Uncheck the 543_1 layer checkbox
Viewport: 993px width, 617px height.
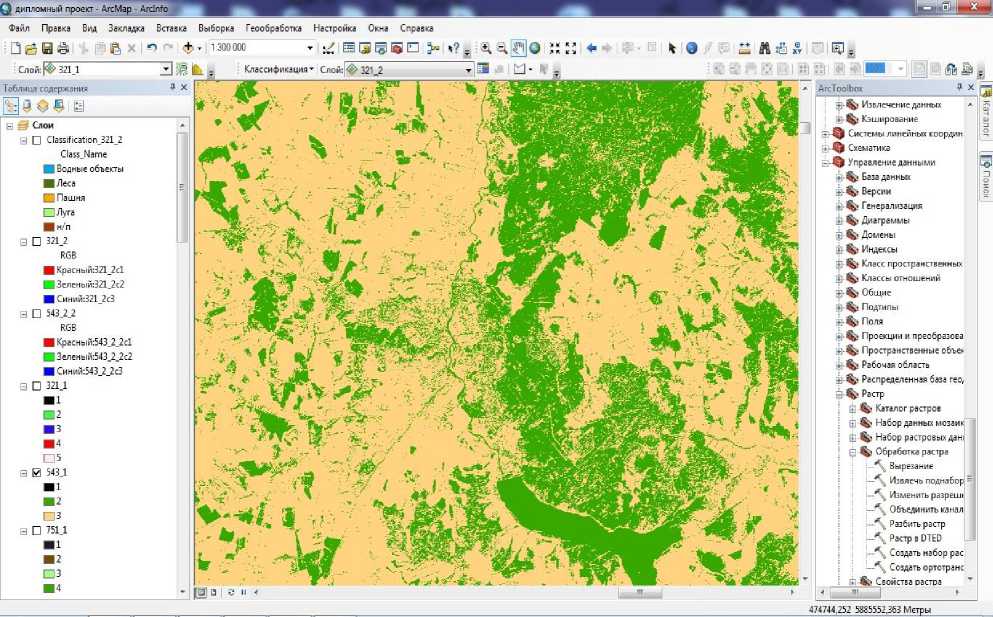point(37,472)
